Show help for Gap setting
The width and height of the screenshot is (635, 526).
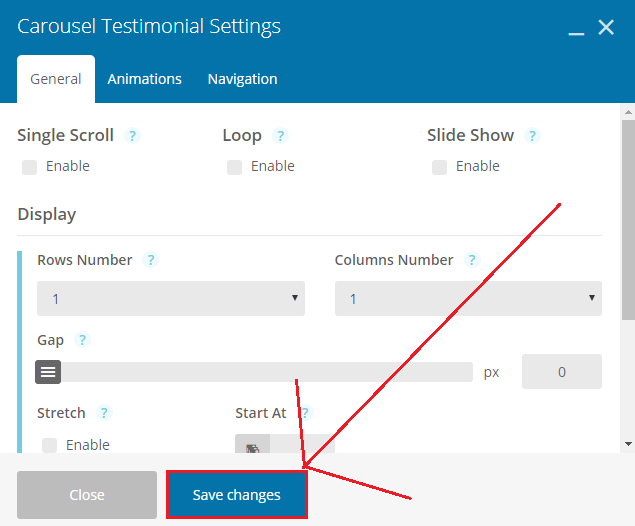pos(82,340)
